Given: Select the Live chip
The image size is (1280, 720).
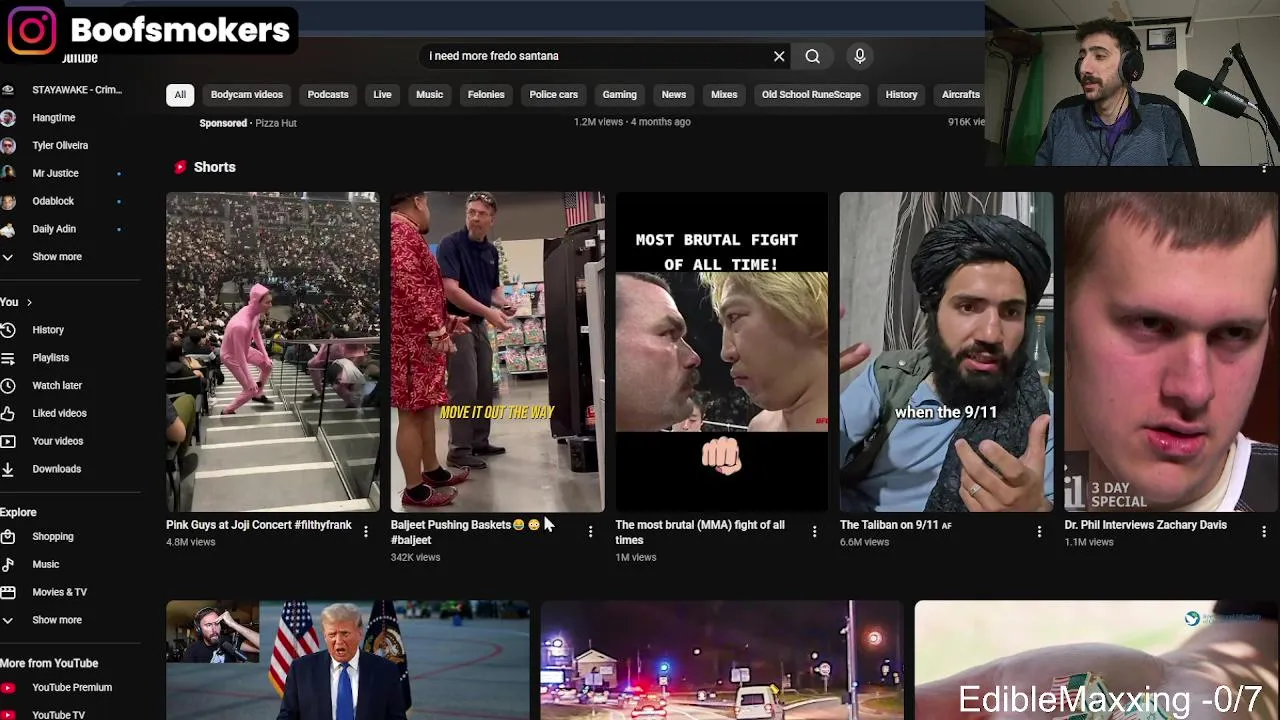Looking at the screenshot, I should pos(382,94).
